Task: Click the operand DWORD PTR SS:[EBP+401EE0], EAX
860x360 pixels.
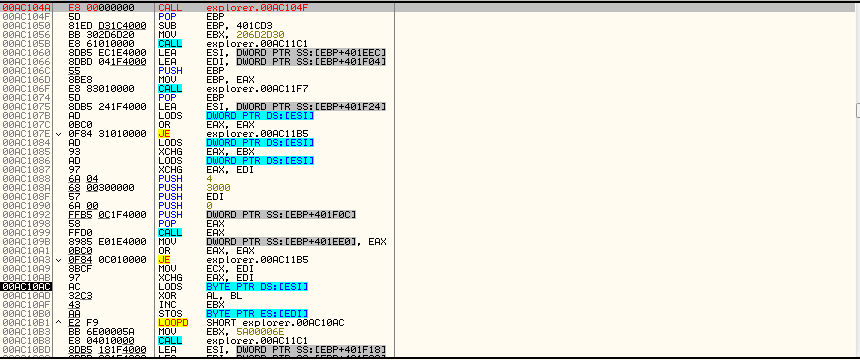Action: [x=296, y=241]
